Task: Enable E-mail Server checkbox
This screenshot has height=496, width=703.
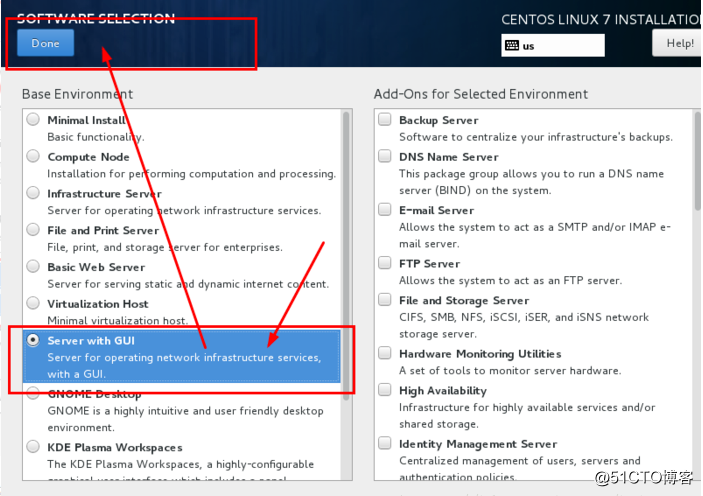Action: click(385, 209)
